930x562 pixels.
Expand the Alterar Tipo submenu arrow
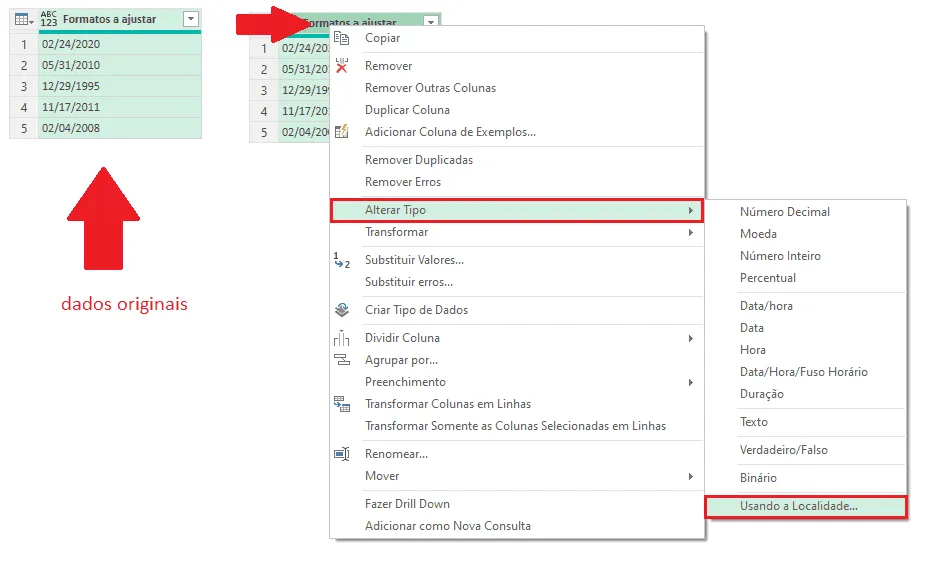pos(690,210)
